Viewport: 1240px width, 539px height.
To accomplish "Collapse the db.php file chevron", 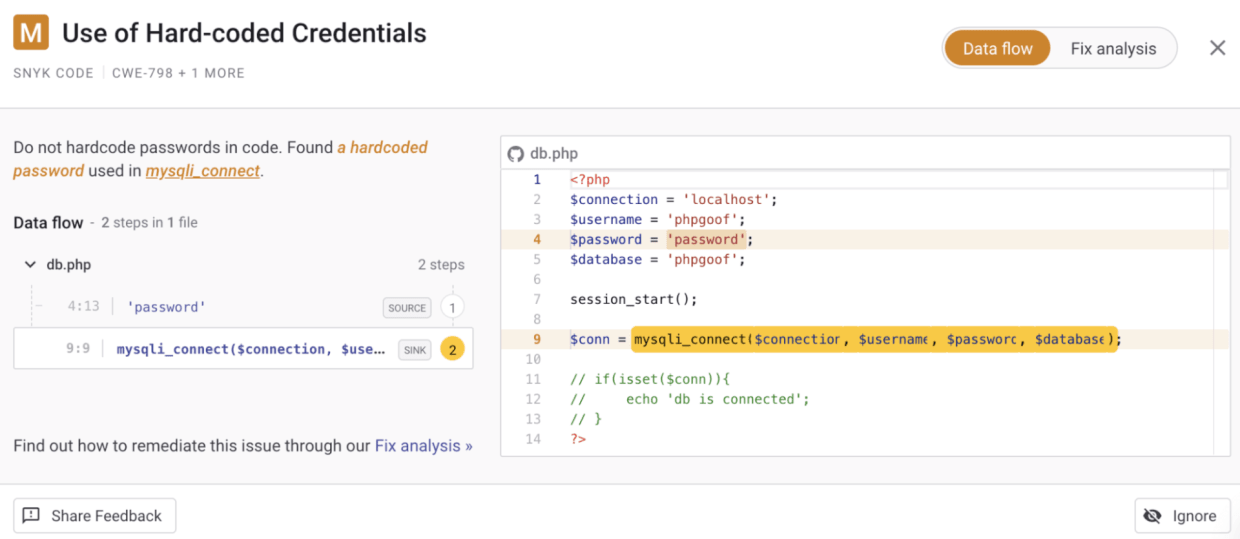I will pyautogui.click(x=29, y=265).
